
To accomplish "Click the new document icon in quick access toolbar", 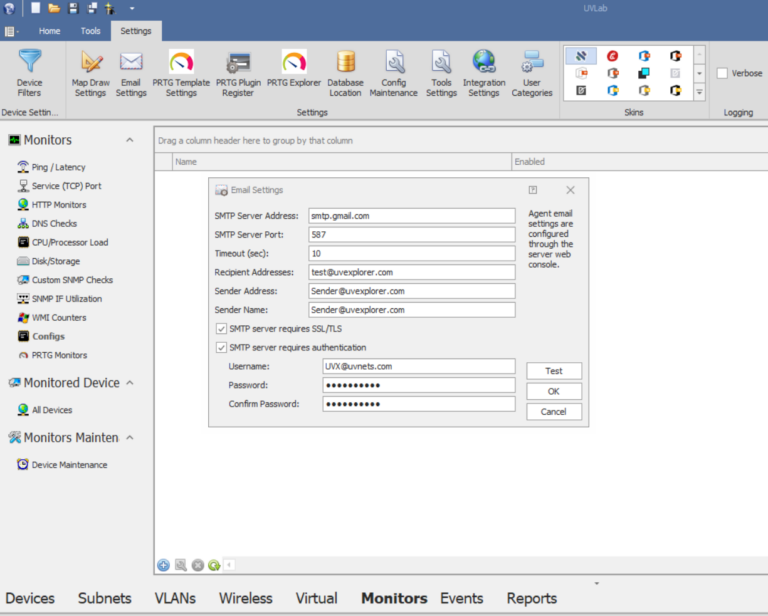I will 35,8.
